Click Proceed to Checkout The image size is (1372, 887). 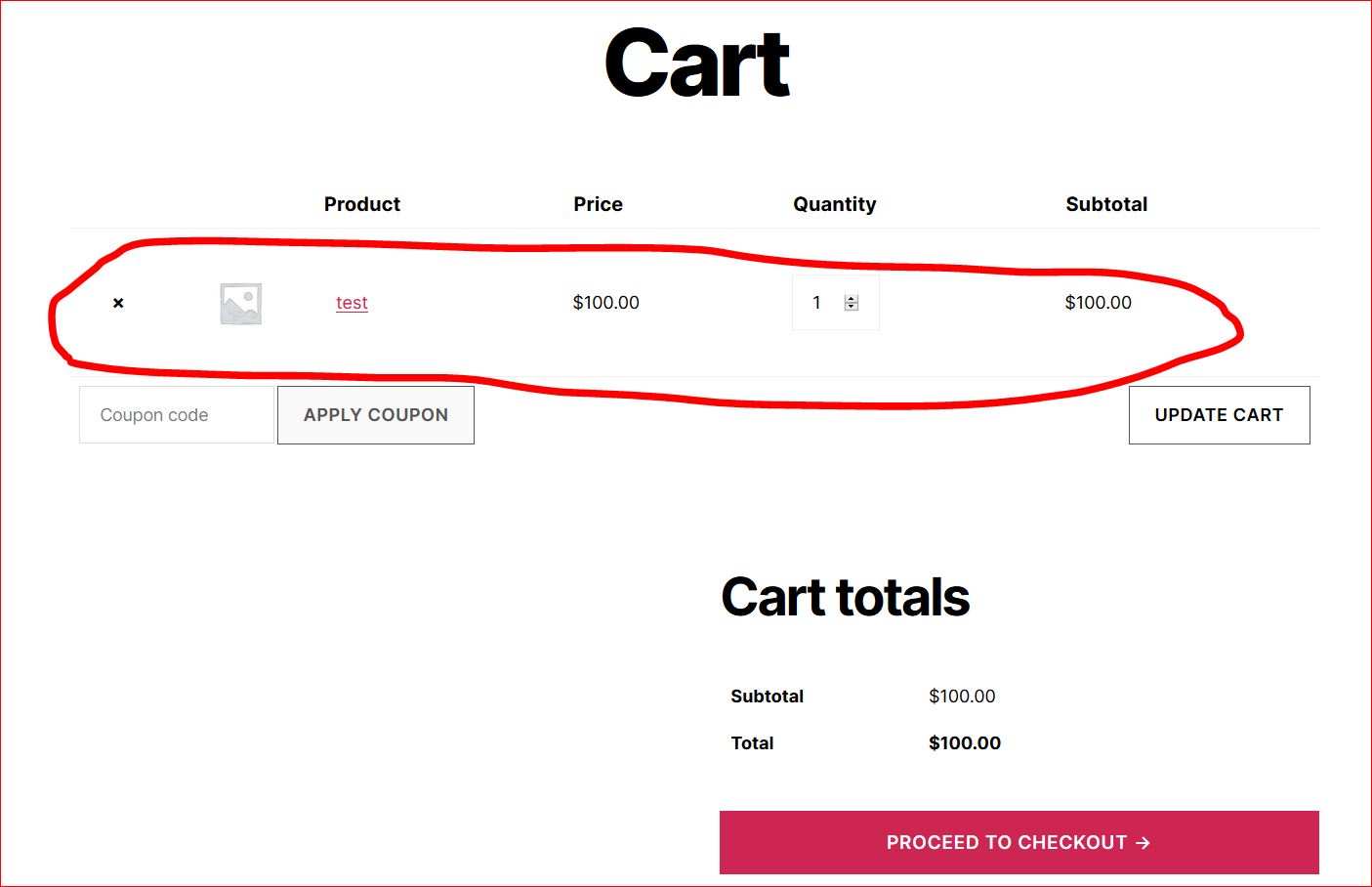1019,842
